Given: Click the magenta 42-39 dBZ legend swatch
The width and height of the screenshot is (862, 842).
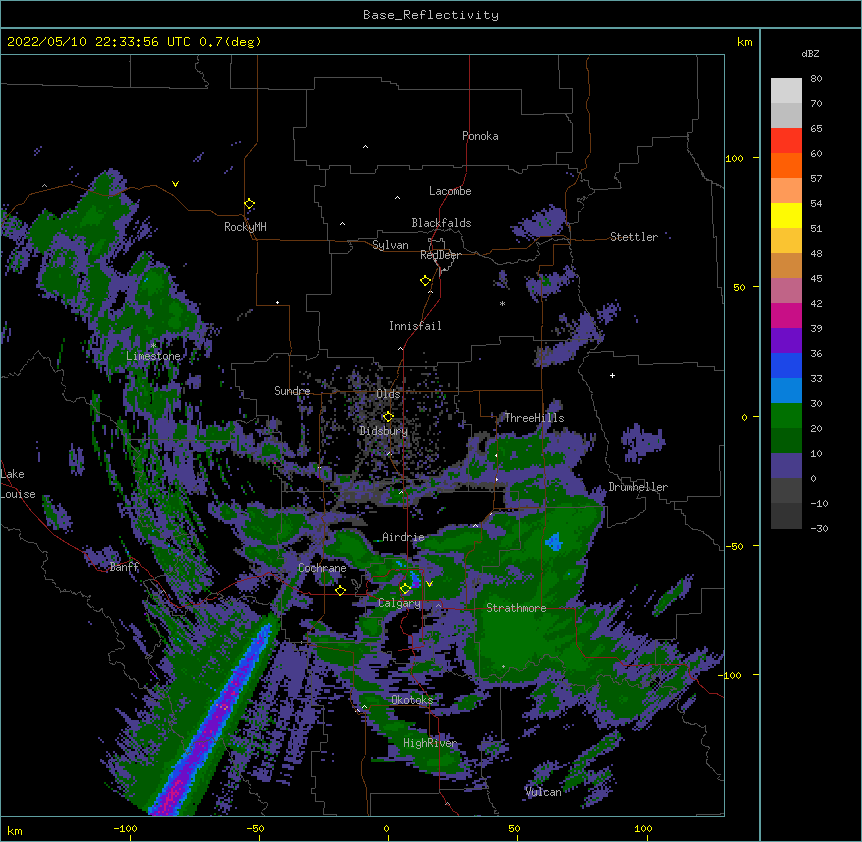Looking at the screenshot, I should 786,315.
